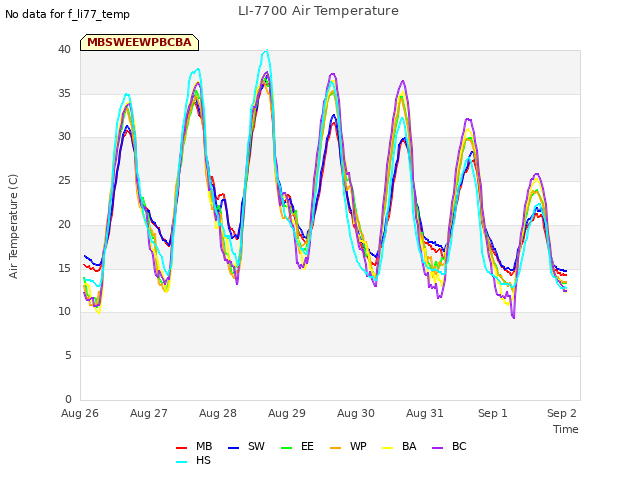640x480 pixels.
Task: Toggle the HS series in the legend
Action: tap(193, 460)
